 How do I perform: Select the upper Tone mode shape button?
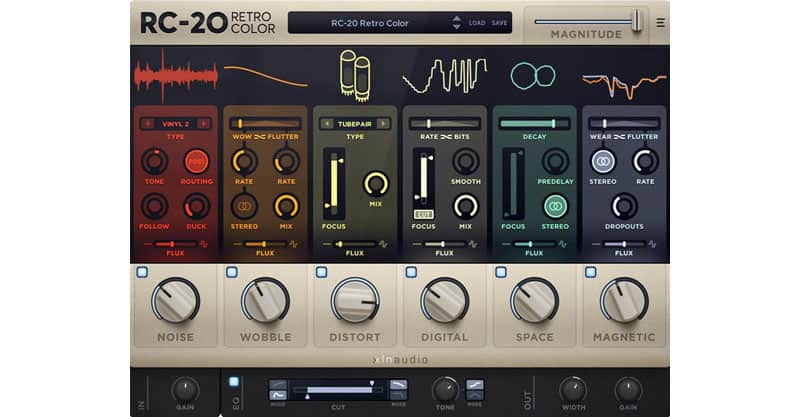point(475,384)
